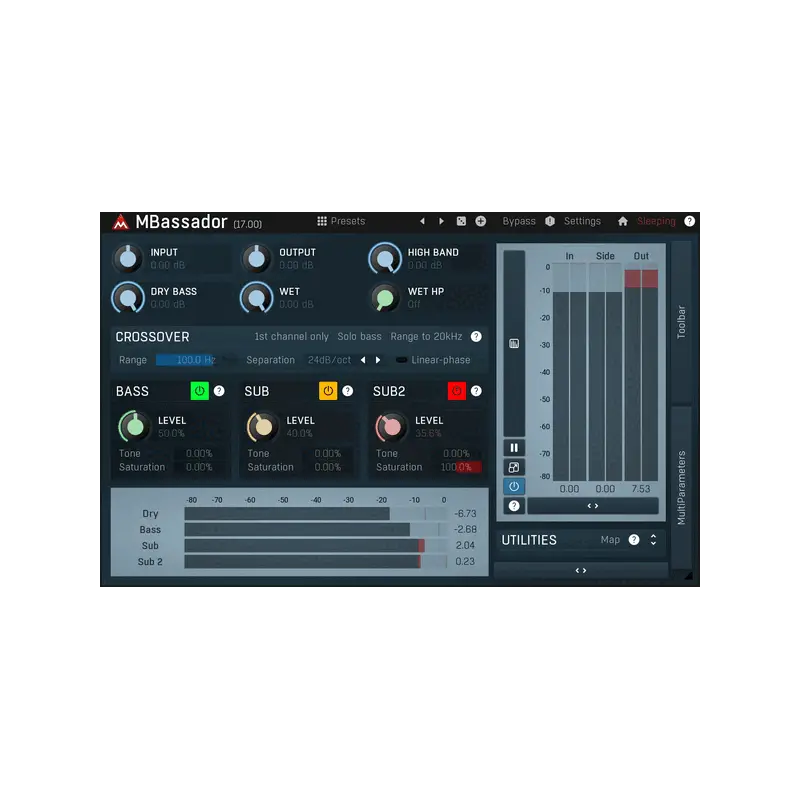Click the BASS LEVEL knob

135,427
